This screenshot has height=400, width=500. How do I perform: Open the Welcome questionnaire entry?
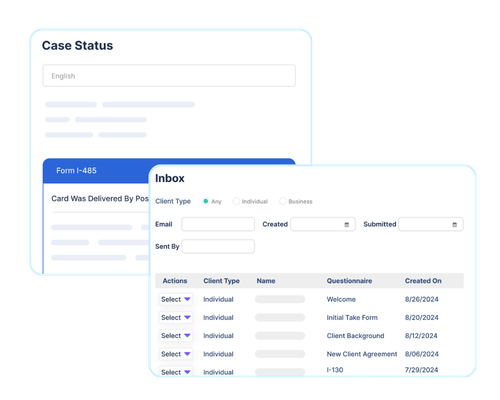click(341, 299)
